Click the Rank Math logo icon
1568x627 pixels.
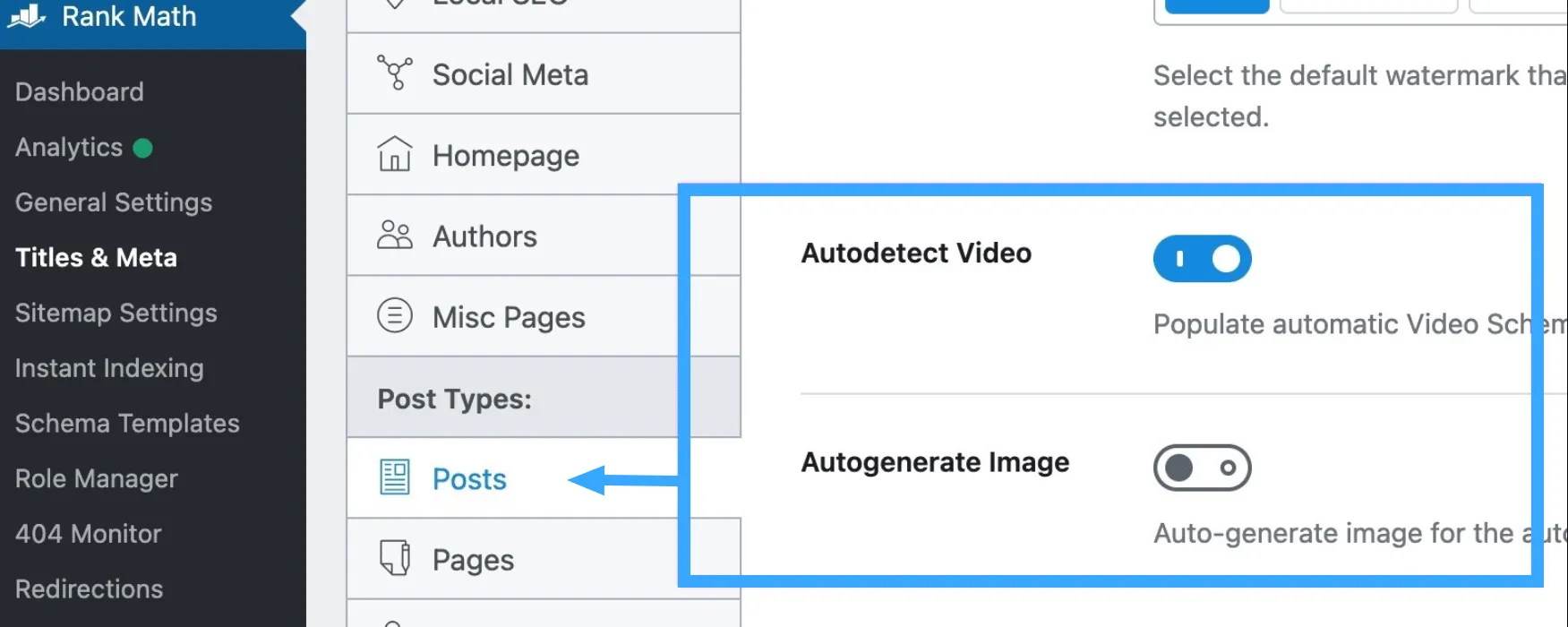27,15
